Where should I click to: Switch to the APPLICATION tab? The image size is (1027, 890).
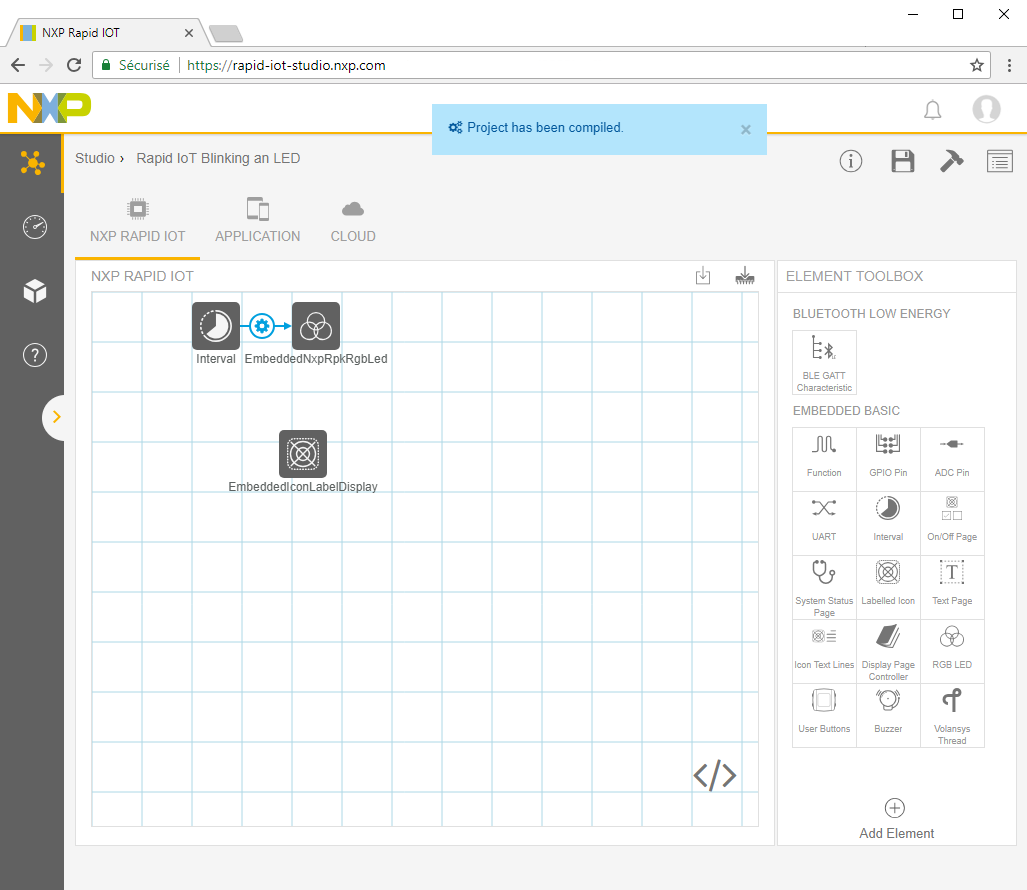pyautogui.click(x=257, y=222)
